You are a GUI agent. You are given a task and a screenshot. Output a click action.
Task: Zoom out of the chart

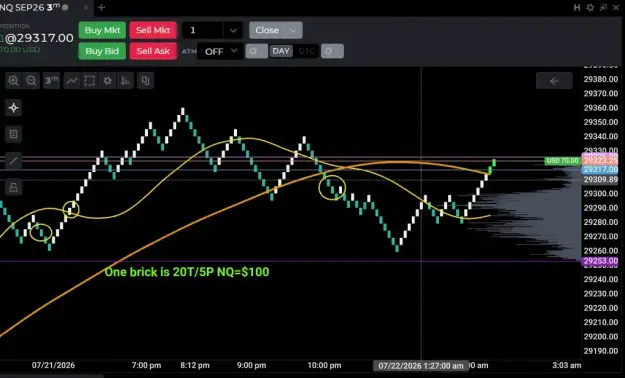(31, 81)
